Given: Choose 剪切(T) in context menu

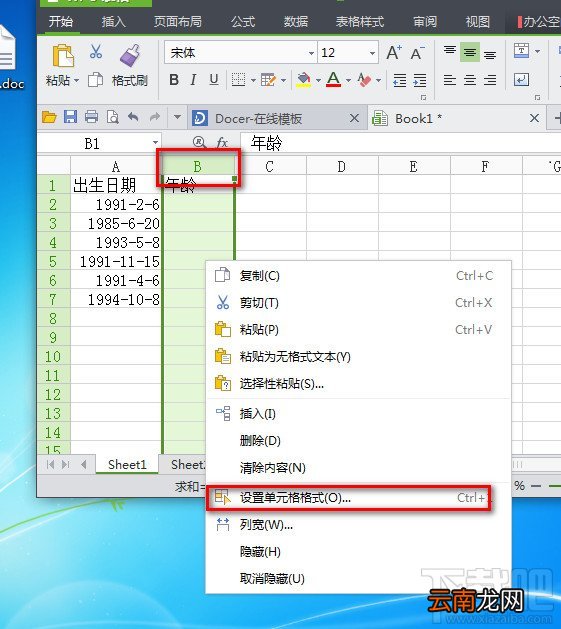Looking at the screenshot, I should (358, 303).
